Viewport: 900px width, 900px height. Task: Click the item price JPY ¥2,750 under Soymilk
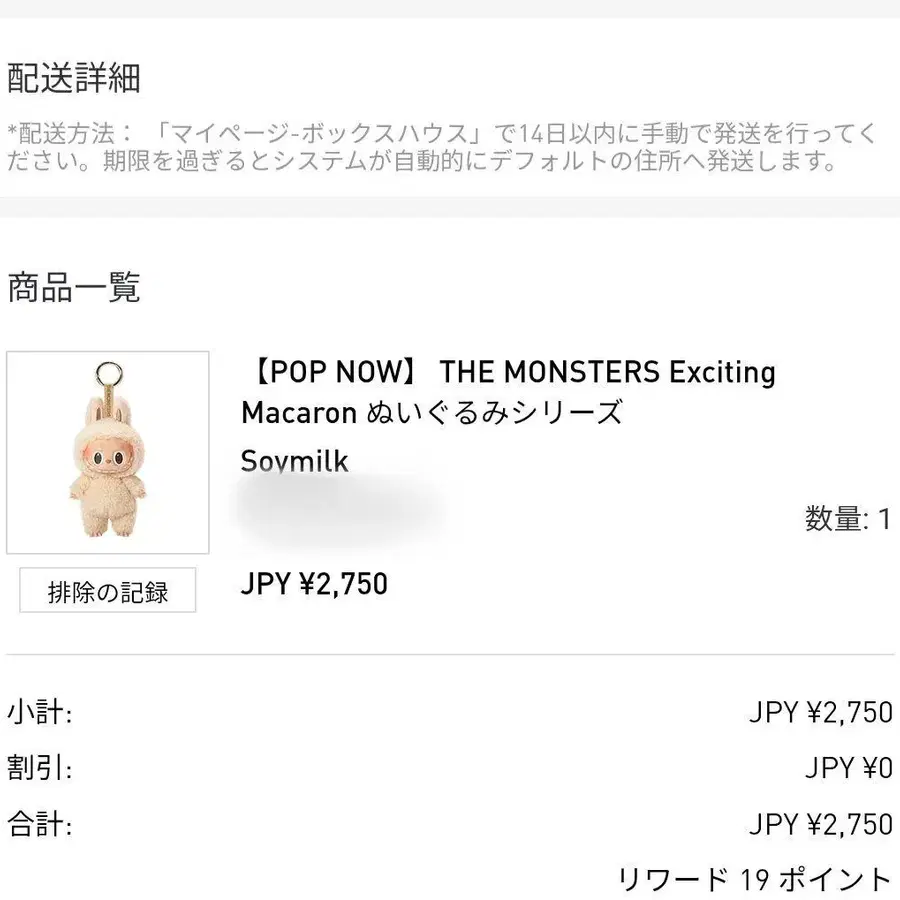(314, 583)
